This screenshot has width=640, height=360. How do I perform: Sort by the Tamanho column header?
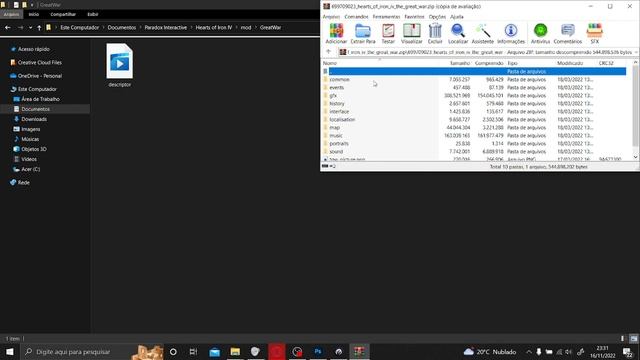click(459, 63)
